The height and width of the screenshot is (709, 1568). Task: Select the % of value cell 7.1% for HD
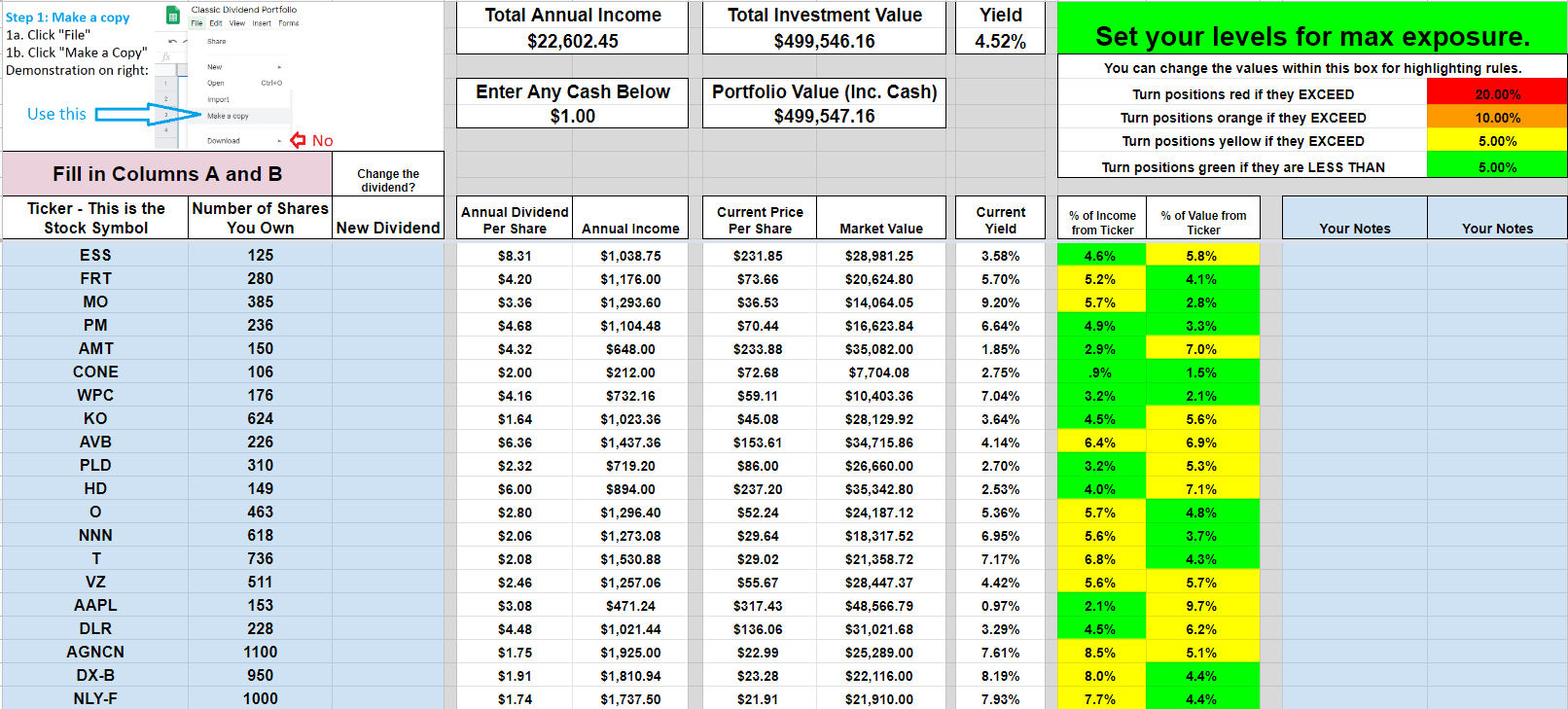[x=1203, y=489]
